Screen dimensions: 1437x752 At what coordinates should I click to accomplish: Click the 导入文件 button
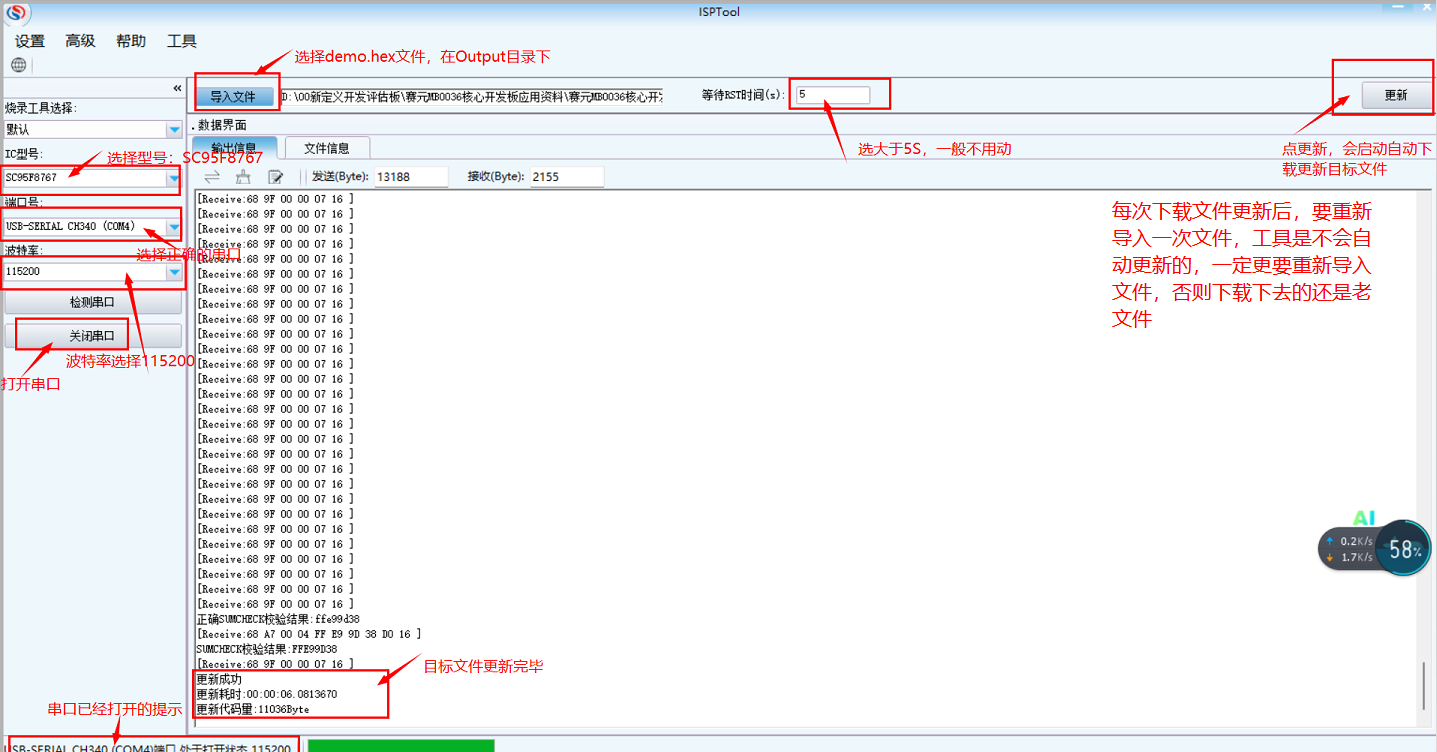coord(234,97)
